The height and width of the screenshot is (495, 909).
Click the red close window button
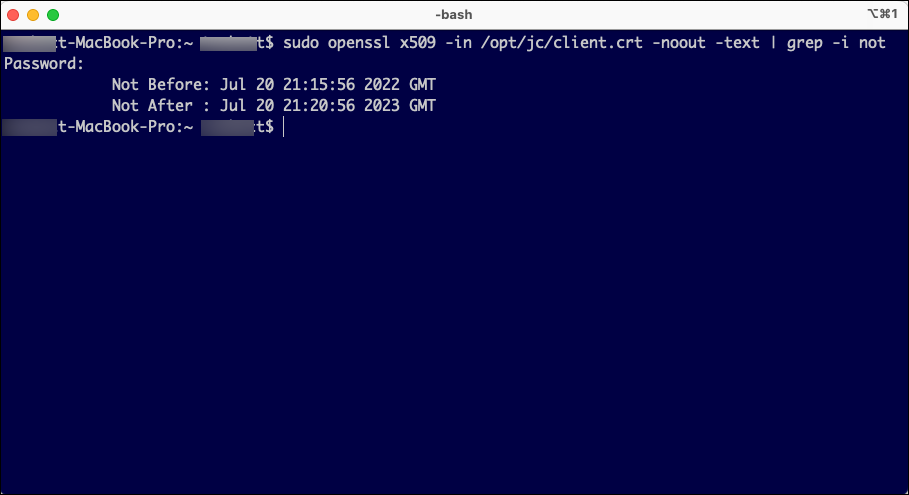(x=13, y=15)
